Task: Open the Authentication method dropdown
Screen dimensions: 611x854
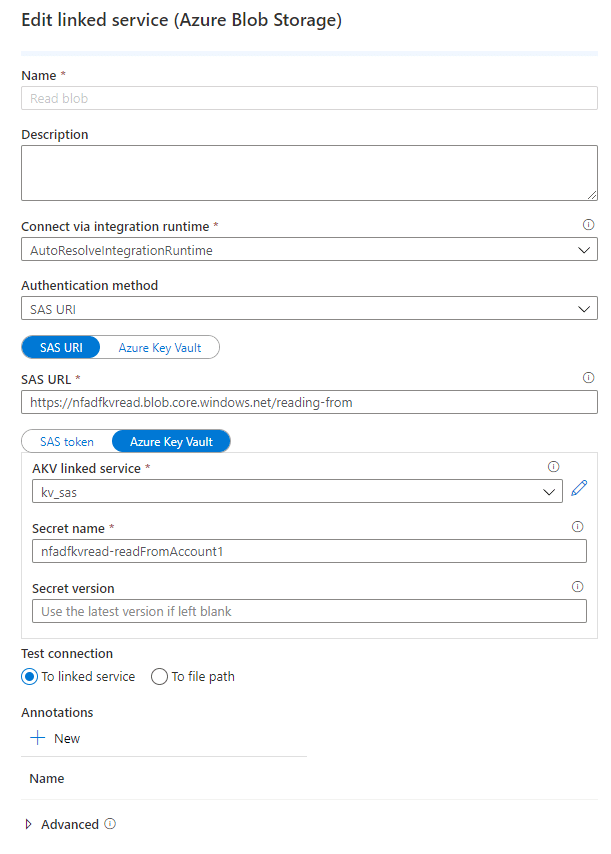Action: pos(309,309)
